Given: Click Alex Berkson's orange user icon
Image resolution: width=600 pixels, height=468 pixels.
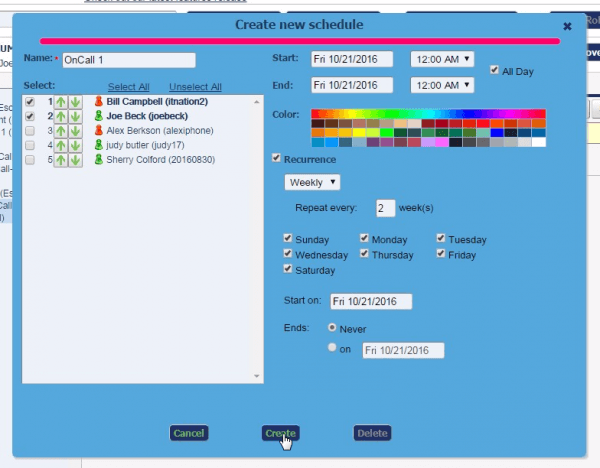Looking at the screenshot, I should pos(99,130).
